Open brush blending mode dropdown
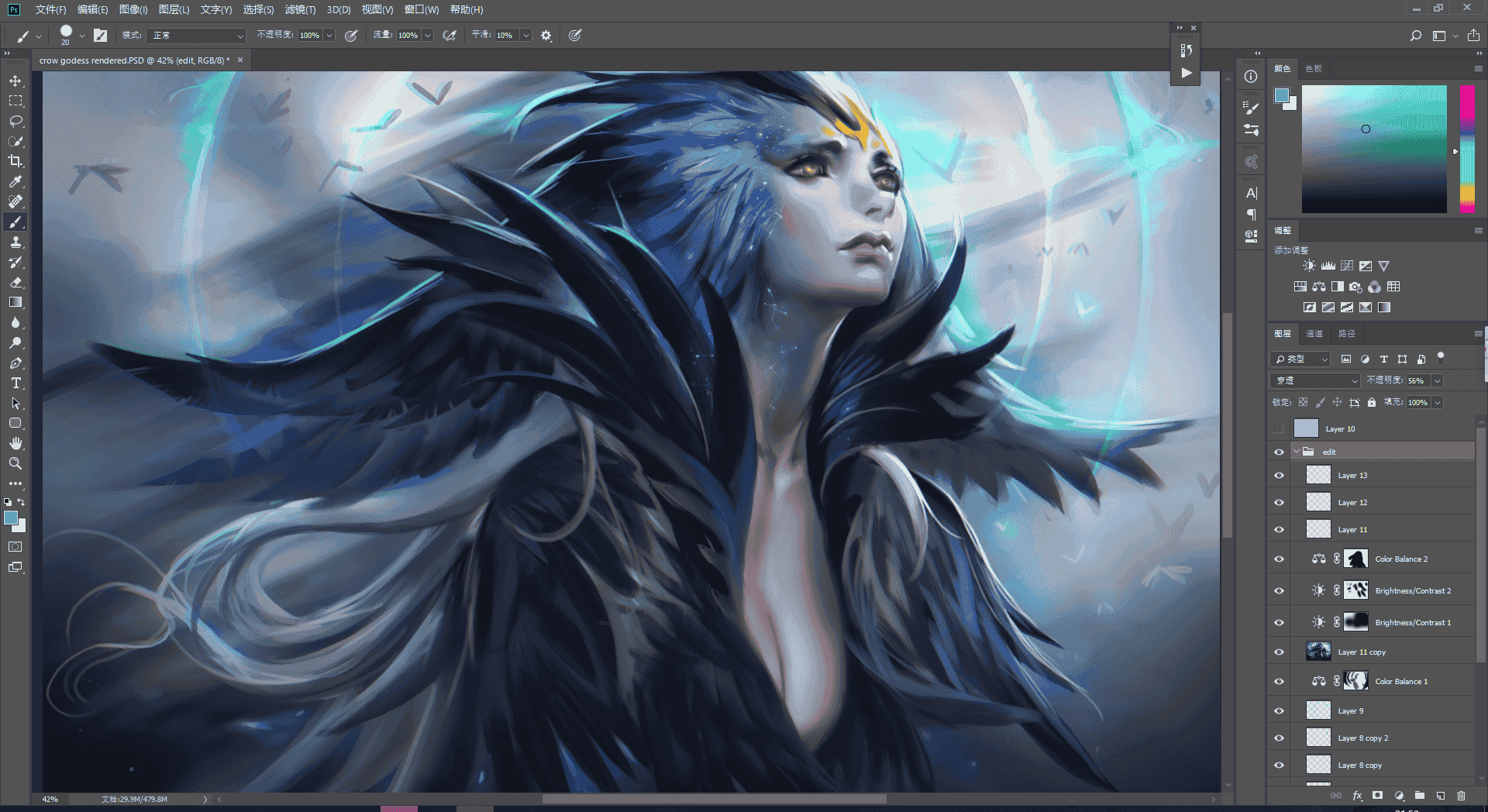 196,36
